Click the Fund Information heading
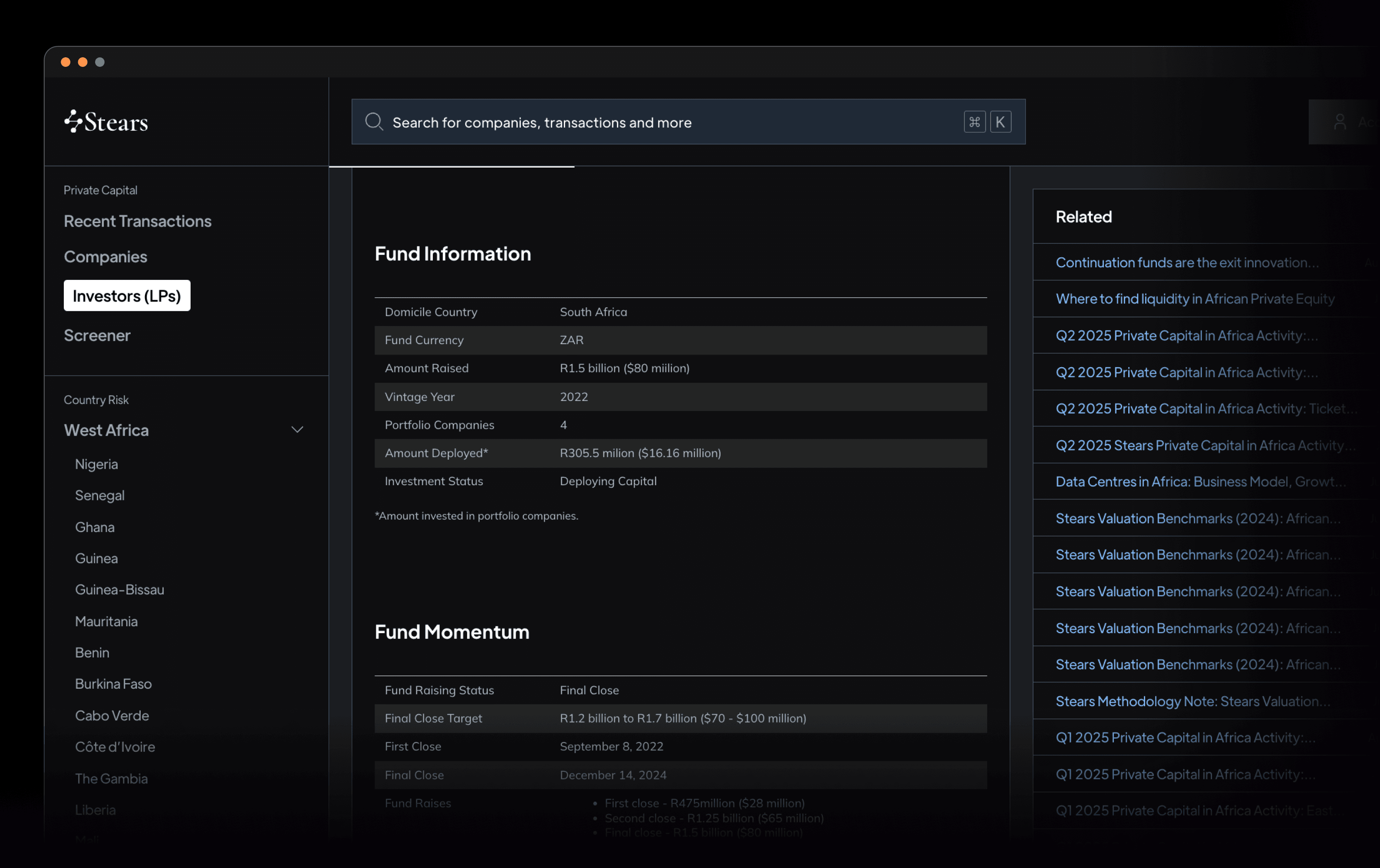1380x868 pixels. (453, 254)
